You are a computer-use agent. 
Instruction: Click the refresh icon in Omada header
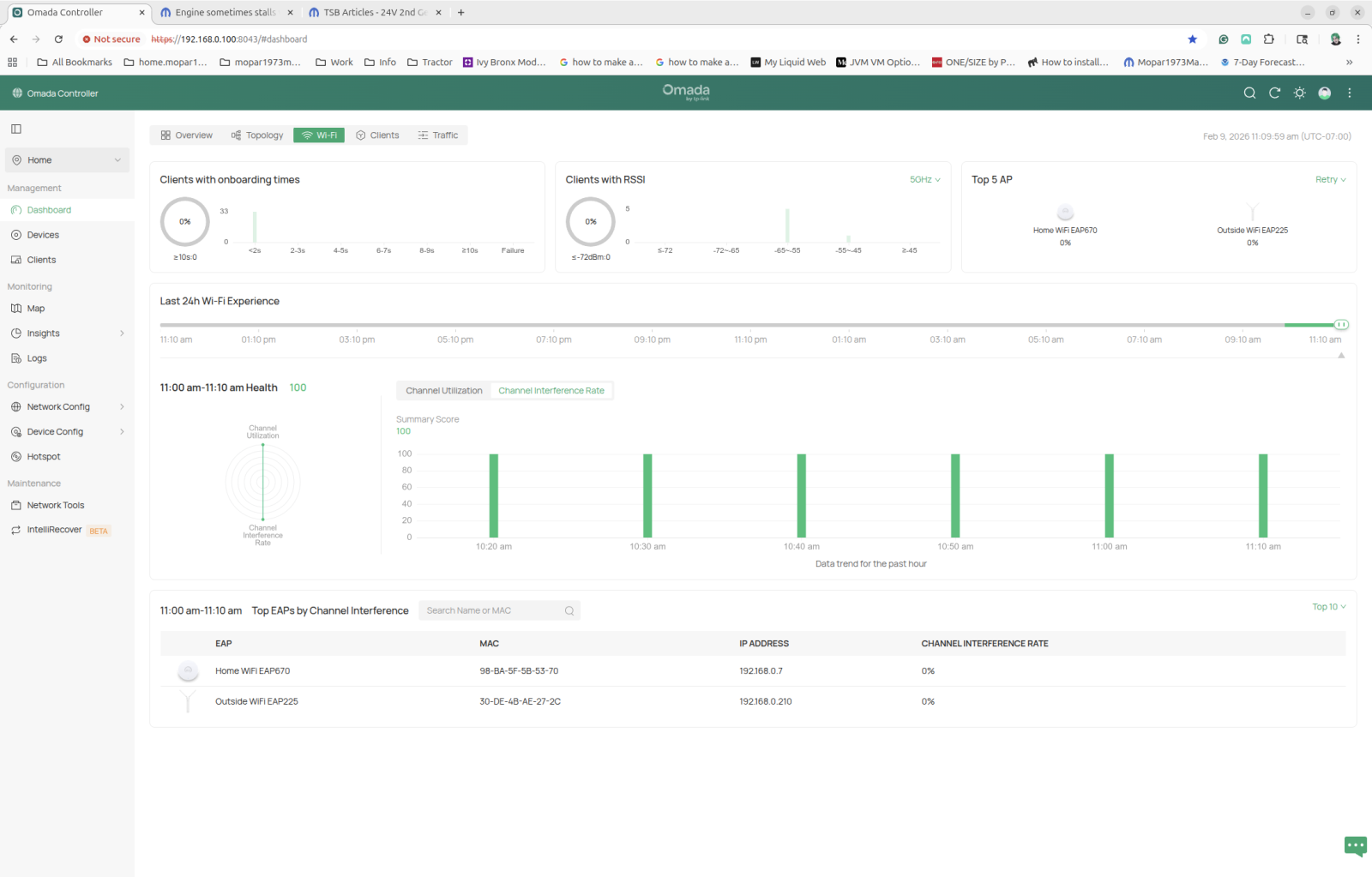1274,93
